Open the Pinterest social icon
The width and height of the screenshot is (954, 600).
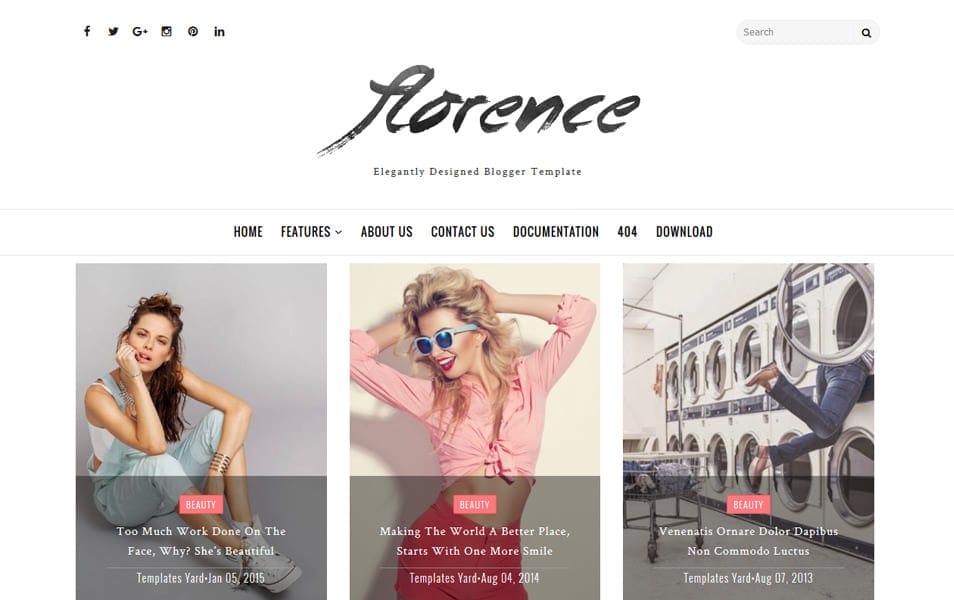192,31
